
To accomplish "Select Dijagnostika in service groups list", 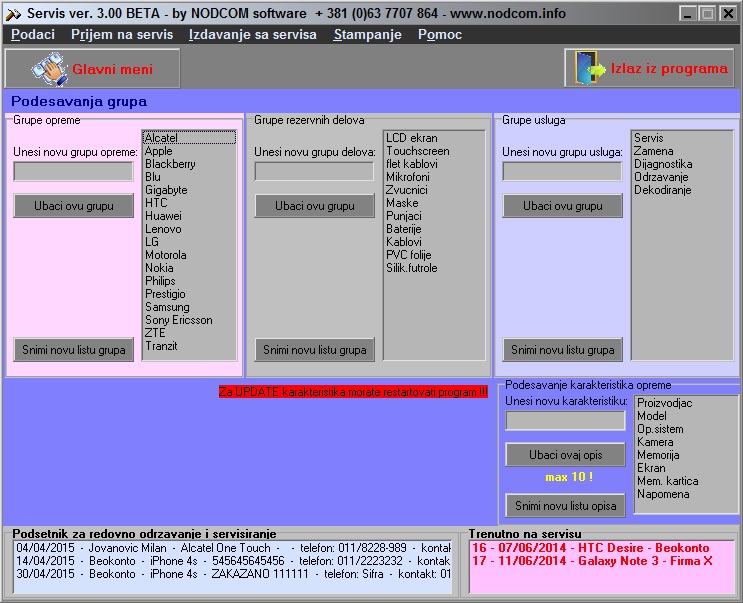I will point(682,164).
